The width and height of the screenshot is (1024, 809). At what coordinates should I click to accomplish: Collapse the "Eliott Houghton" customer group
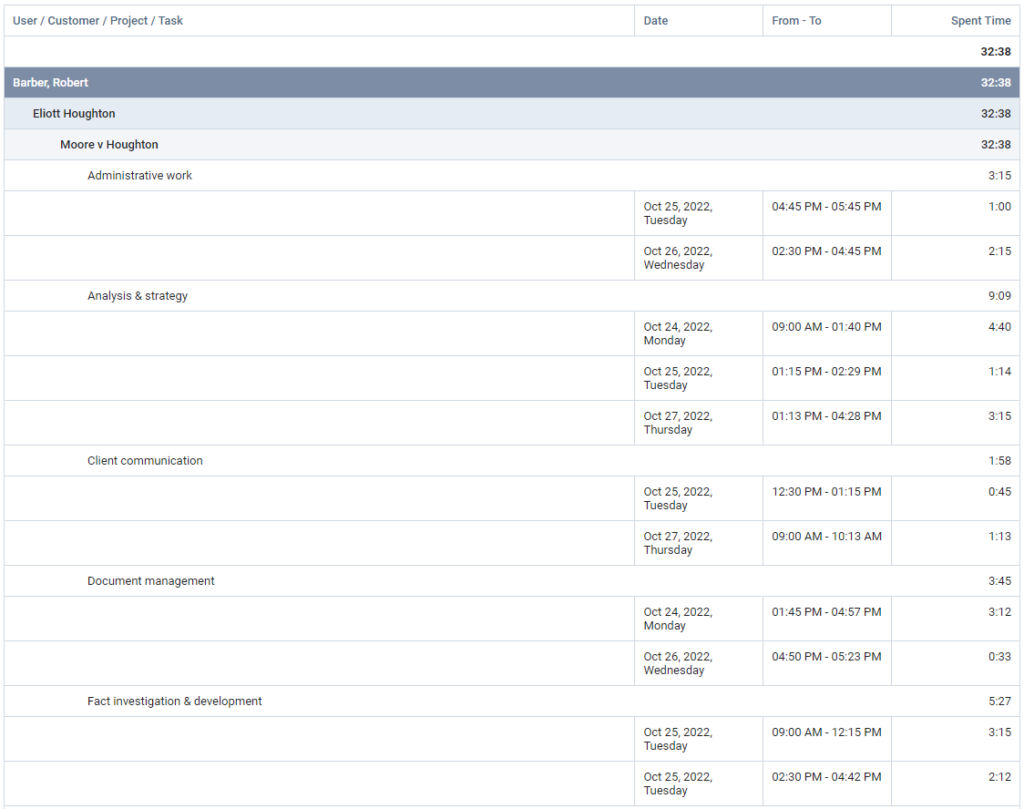[x=74, y=113]
